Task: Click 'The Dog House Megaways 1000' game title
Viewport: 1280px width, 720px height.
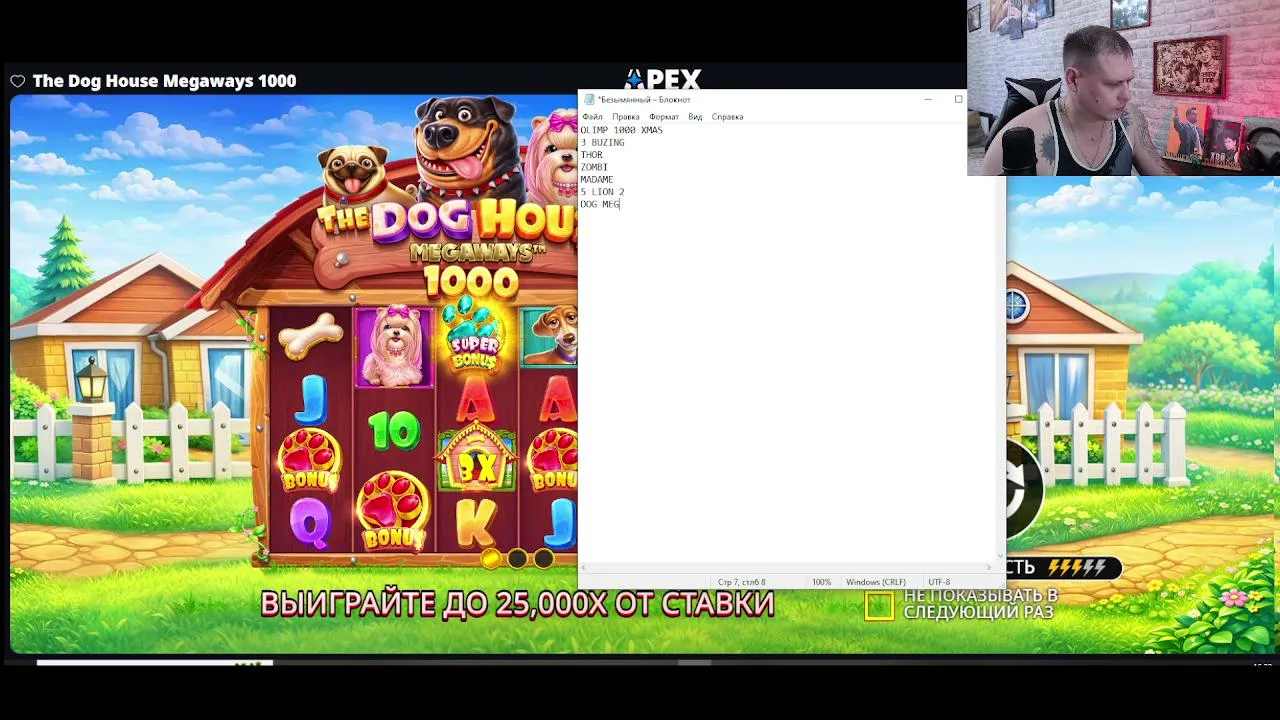Action: click(164, 81)
